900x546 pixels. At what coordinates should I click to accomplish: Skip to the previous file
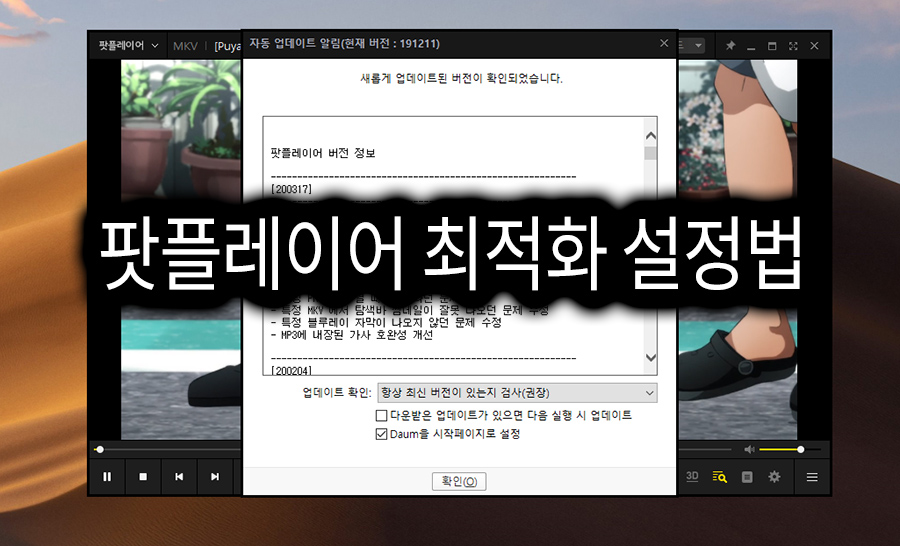[179, 477]
